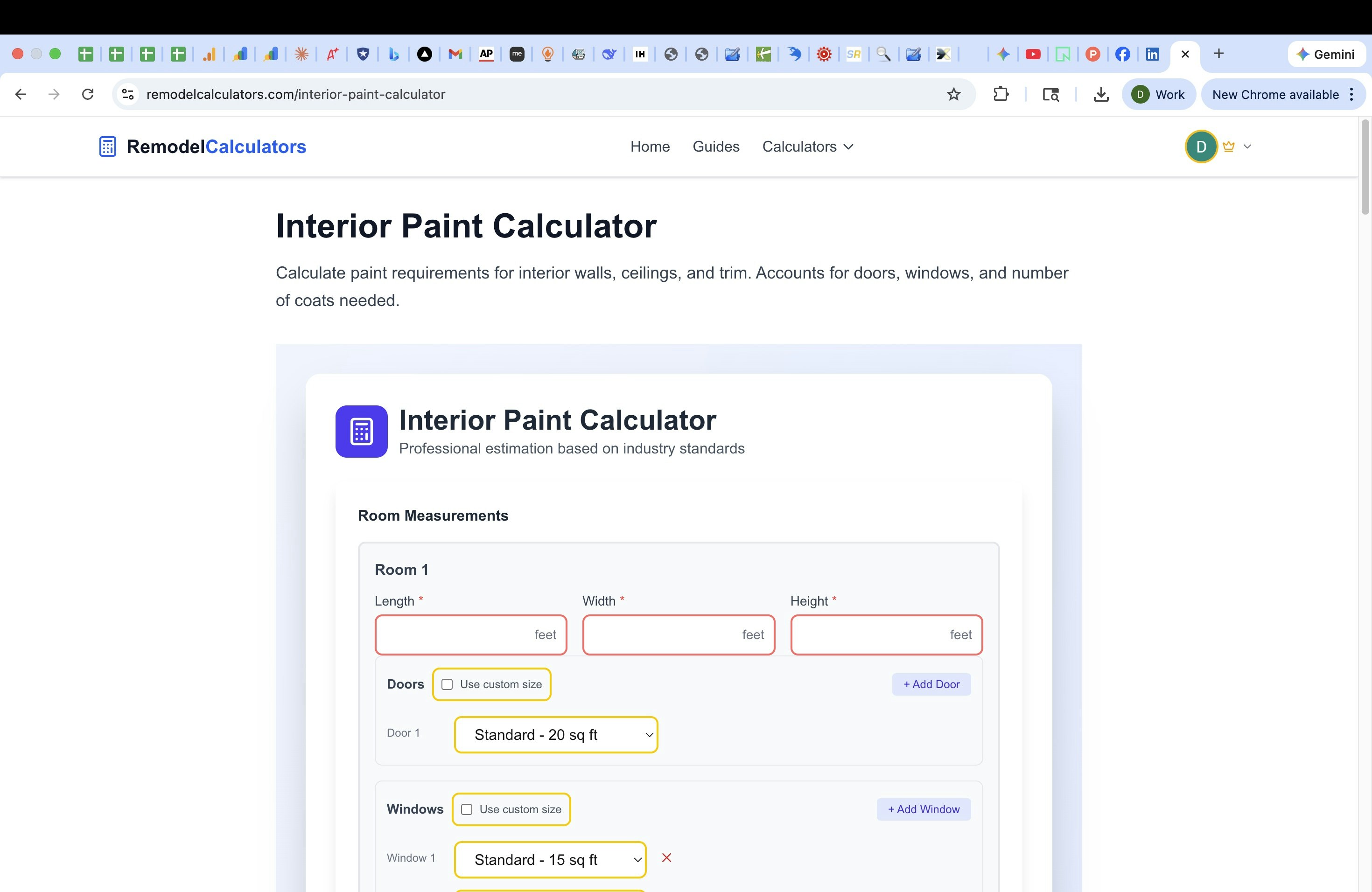Select Home in the navigation bar

[x=650, y=146]
